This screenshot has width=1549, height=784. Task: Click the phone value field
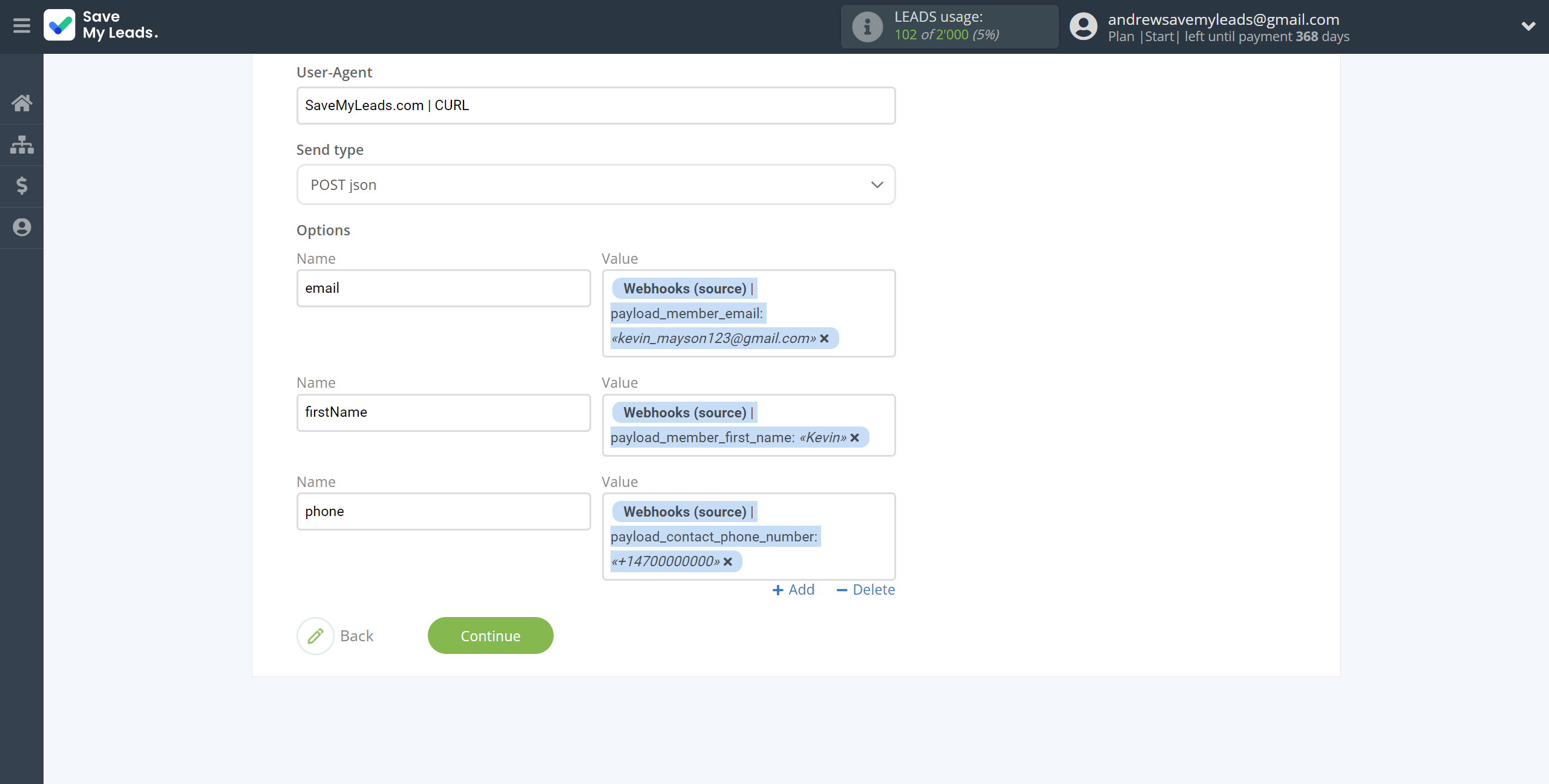[748, 537]
